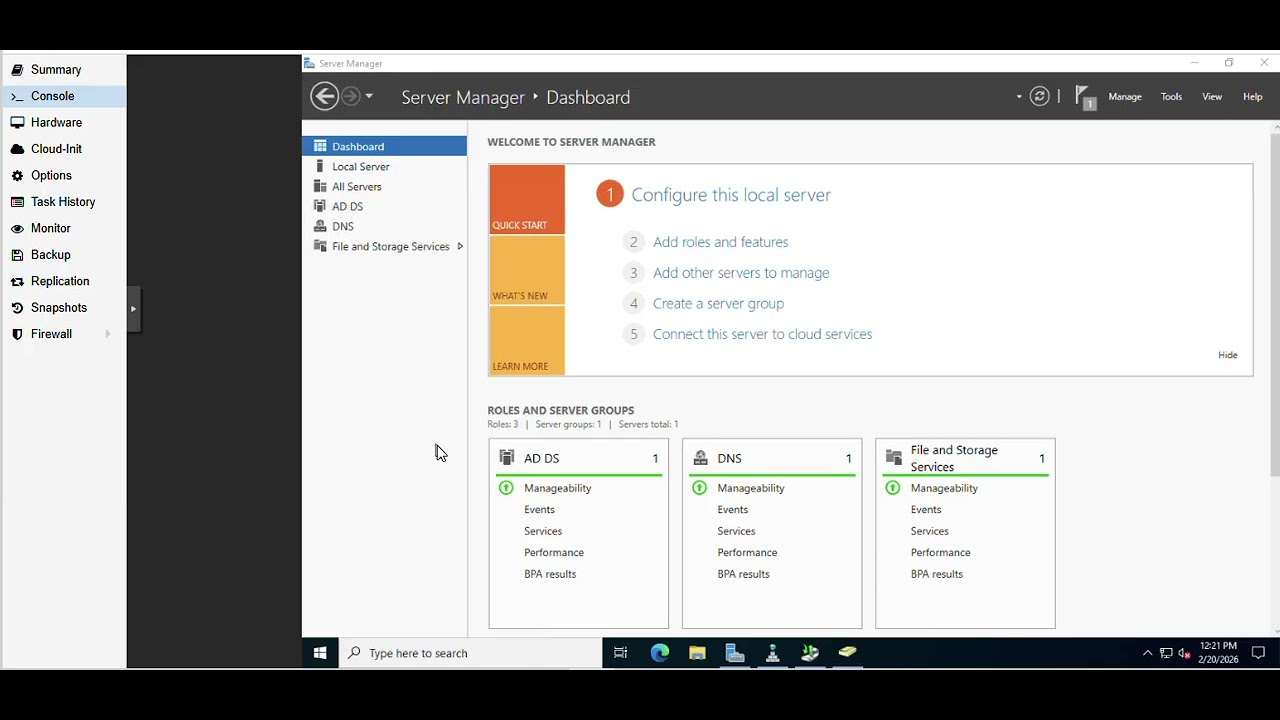The height and width of the screenshot is (720, 1280).
Task: Click Performance in the DNS tile
Action: coord(747,553)
